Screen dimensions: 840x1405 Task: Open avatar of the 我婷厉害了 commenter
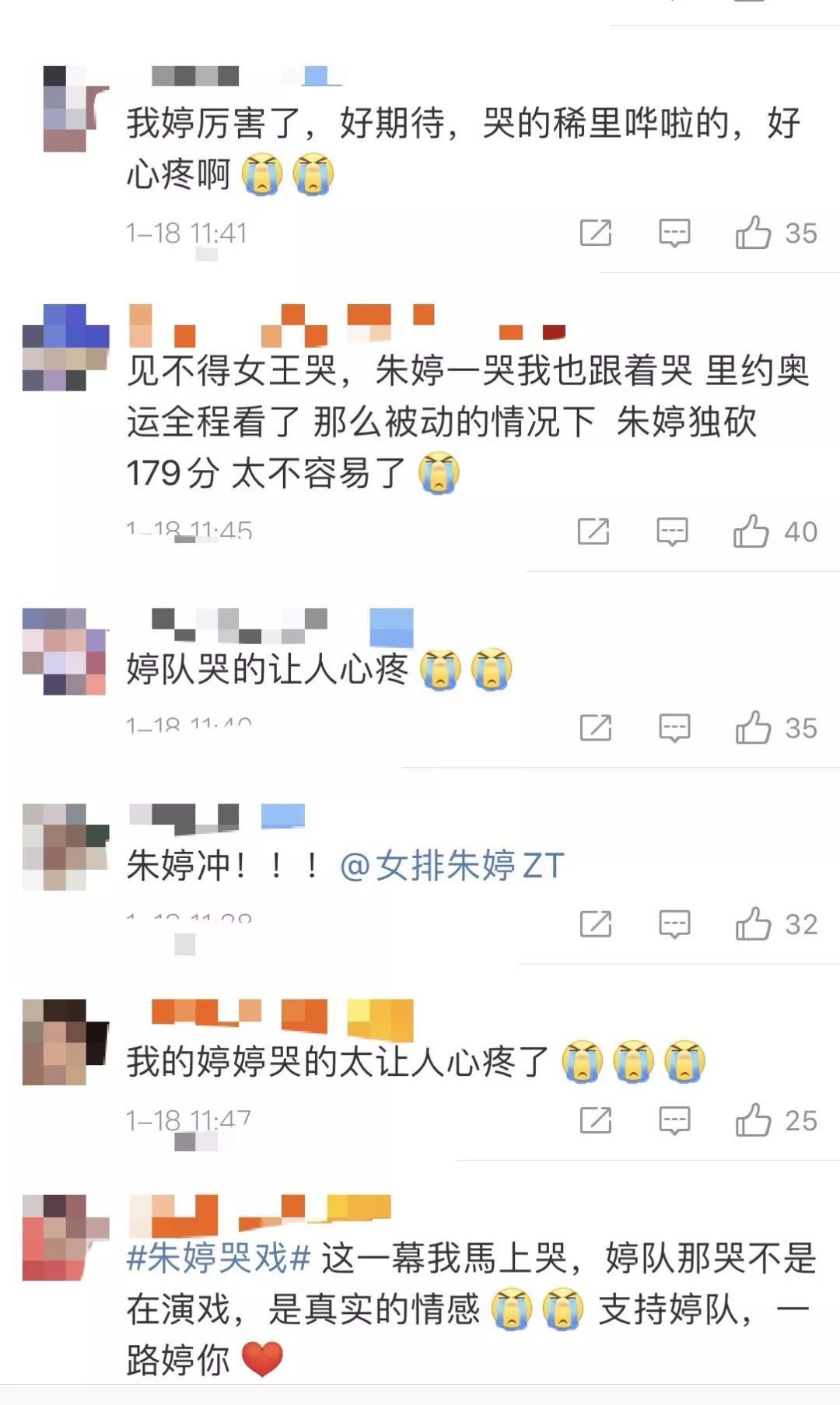coord(65,109)
